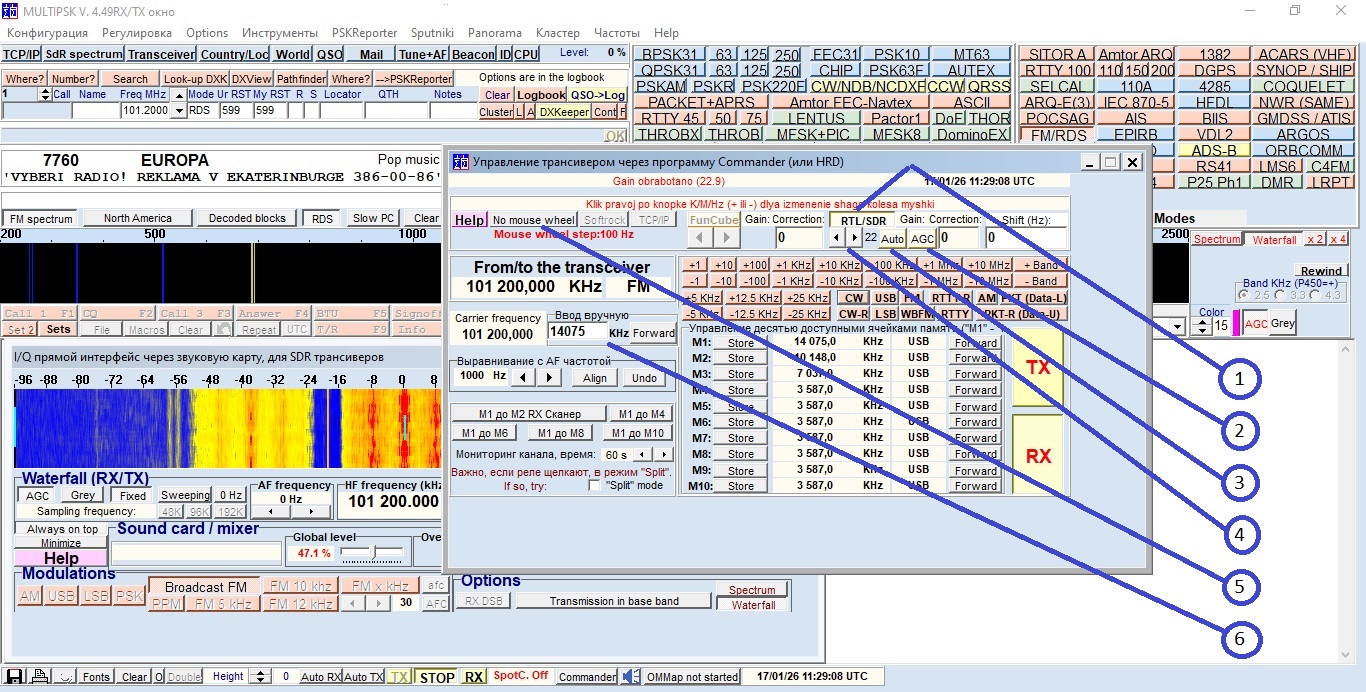Viewport: 1366px width, 692px height.
Task: Click the AFC icon near the Modulations panel
Action: point(436,603)
